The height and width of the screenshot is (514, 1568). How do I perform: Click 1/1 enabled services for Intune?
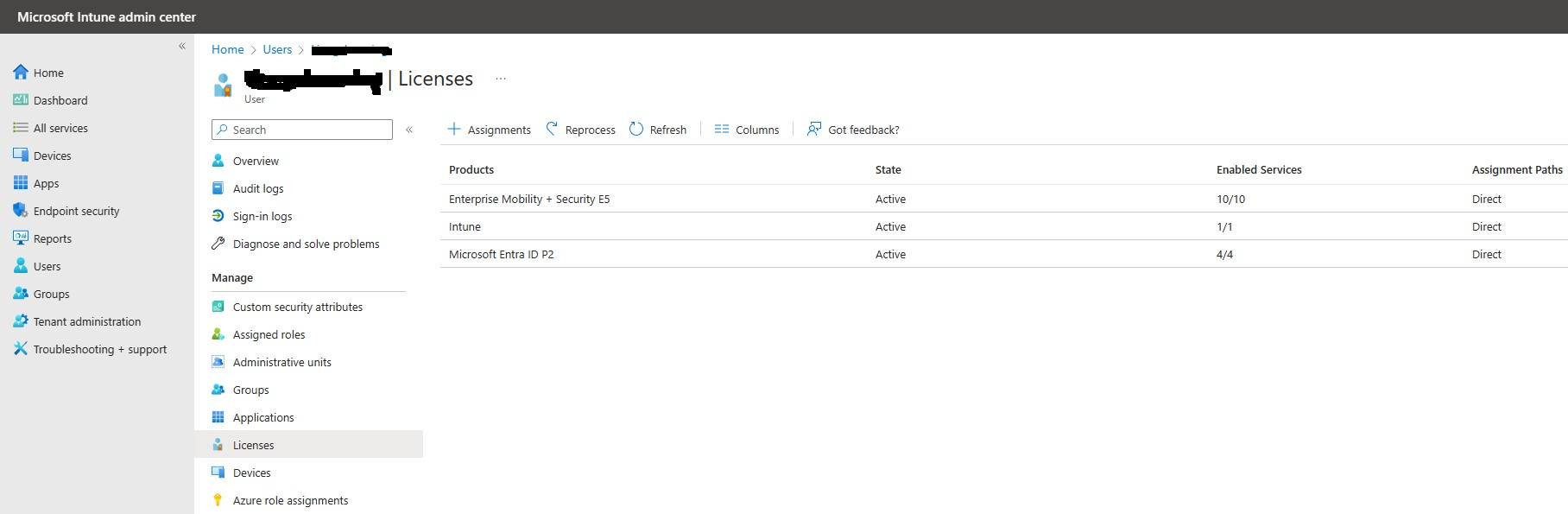1224,226
